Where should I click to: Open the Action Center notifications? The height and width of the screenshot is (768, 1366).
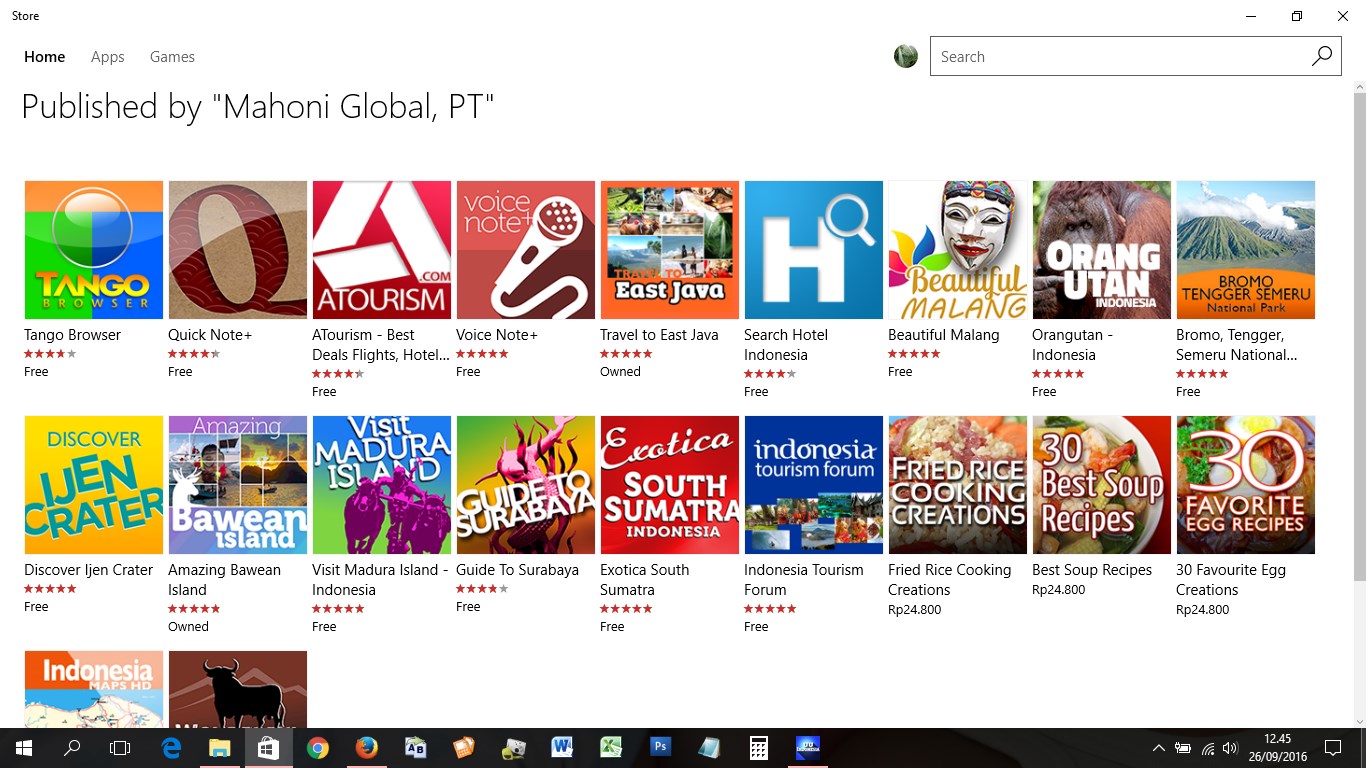[1333, 748]
